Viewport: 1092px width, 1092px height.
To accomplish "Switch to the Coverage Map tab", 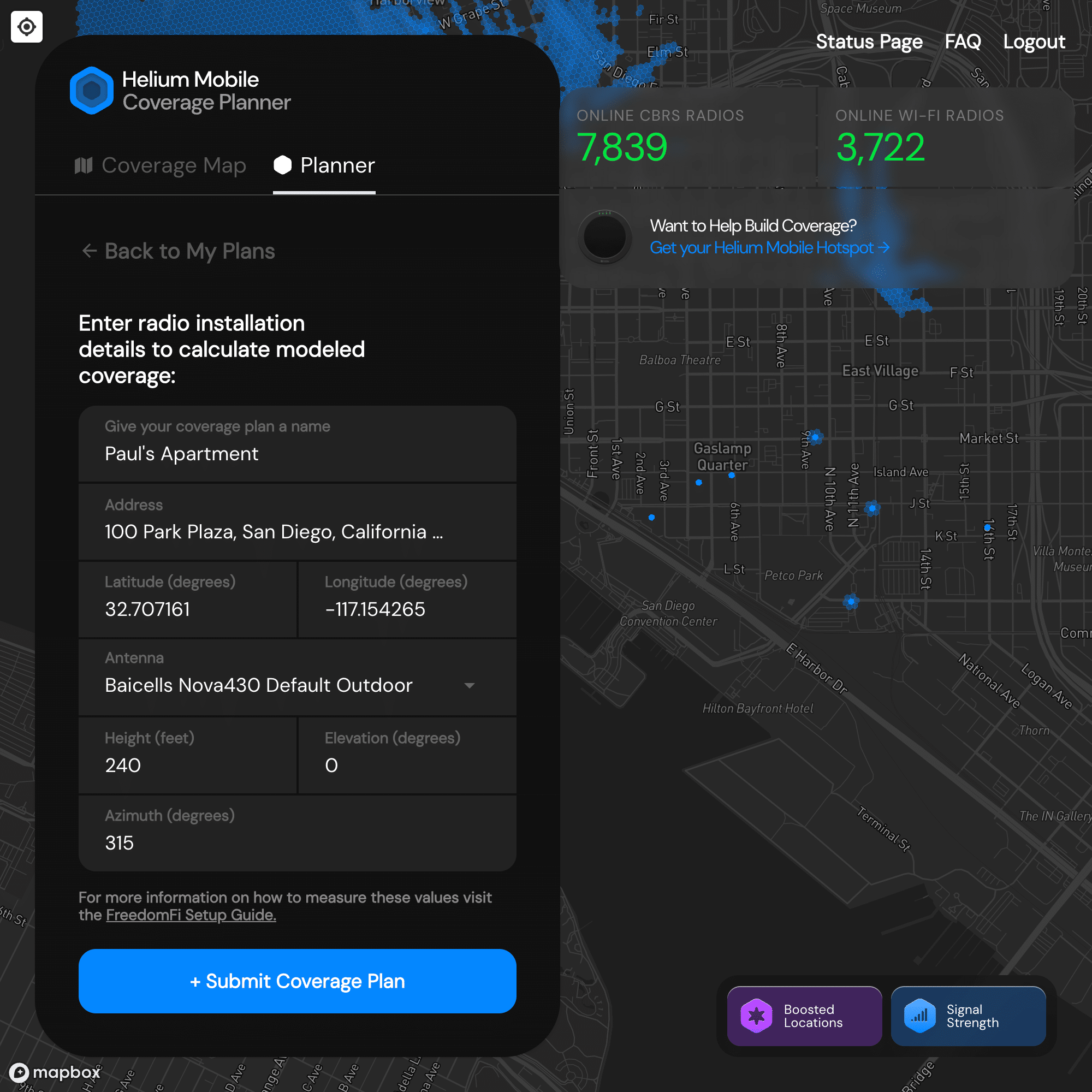I will (x=161, y=165).
